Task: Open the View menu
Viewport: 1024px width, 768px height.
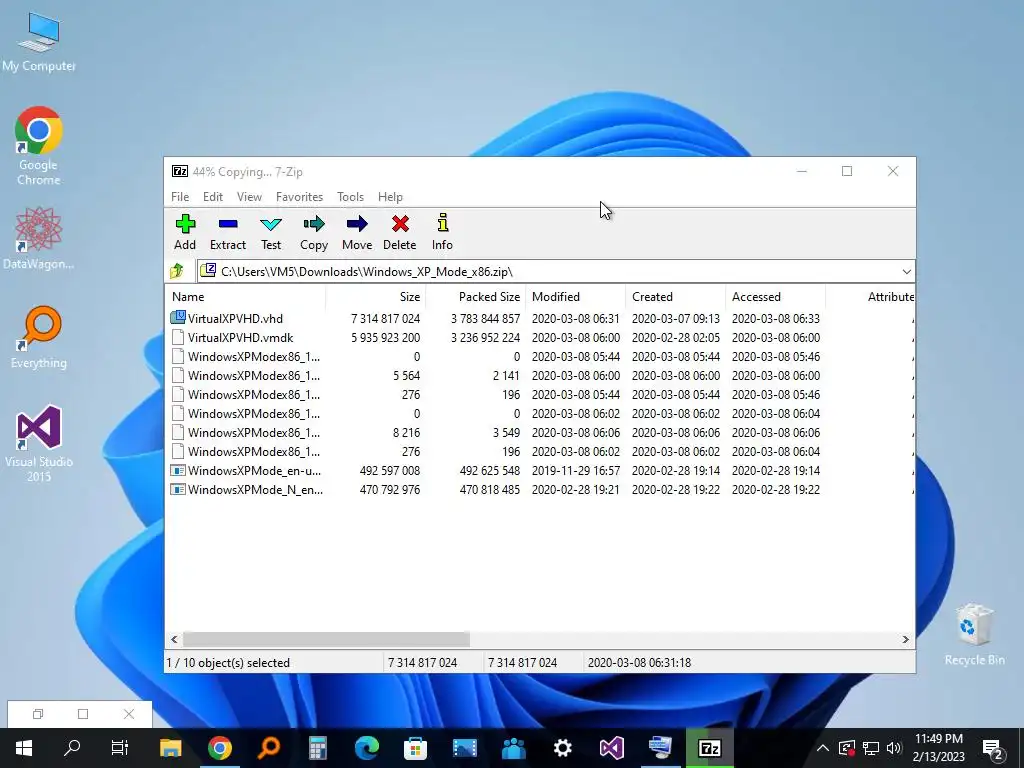Action: click(249, 197)
